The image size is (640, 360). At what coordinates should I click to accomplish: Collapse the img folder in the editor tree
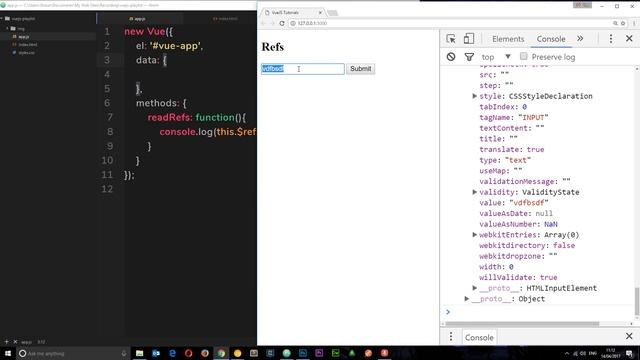click(7, 29)
